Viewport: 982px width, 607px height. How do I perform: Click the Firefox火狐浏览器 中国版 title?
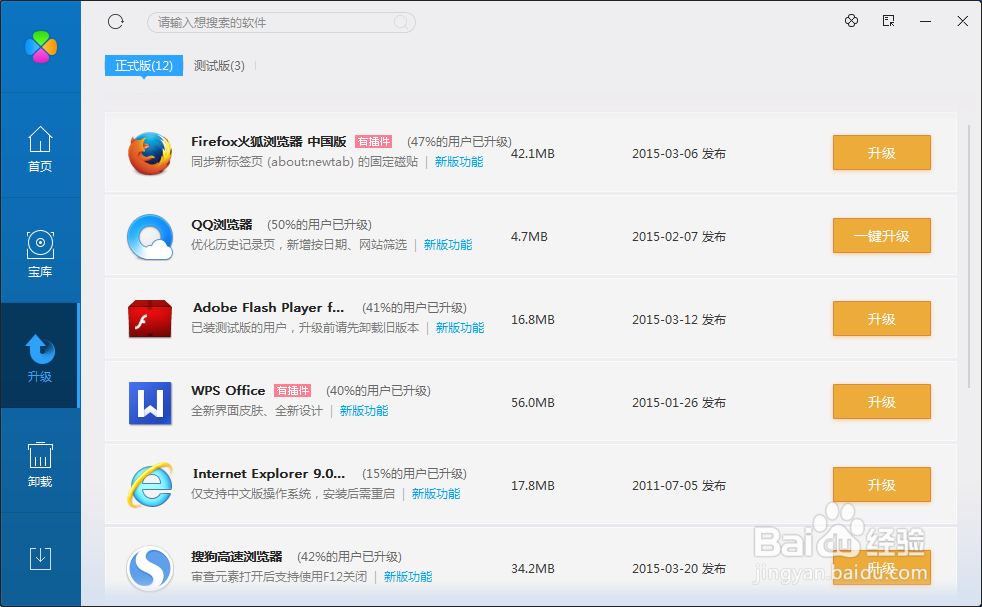click(269, 142)
